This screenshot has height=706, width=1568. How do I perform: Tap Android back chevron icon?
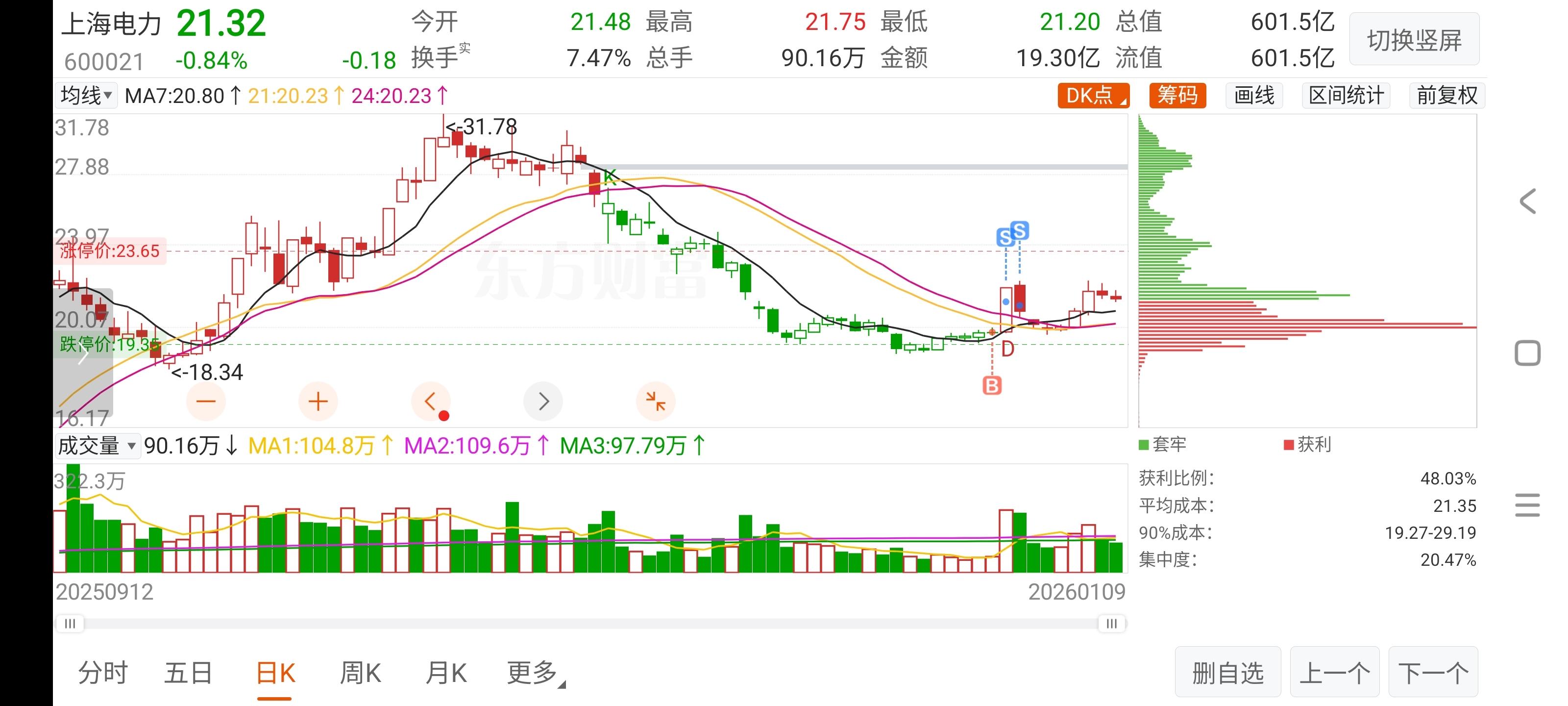pyautogui.click(x=1528, y=201)
